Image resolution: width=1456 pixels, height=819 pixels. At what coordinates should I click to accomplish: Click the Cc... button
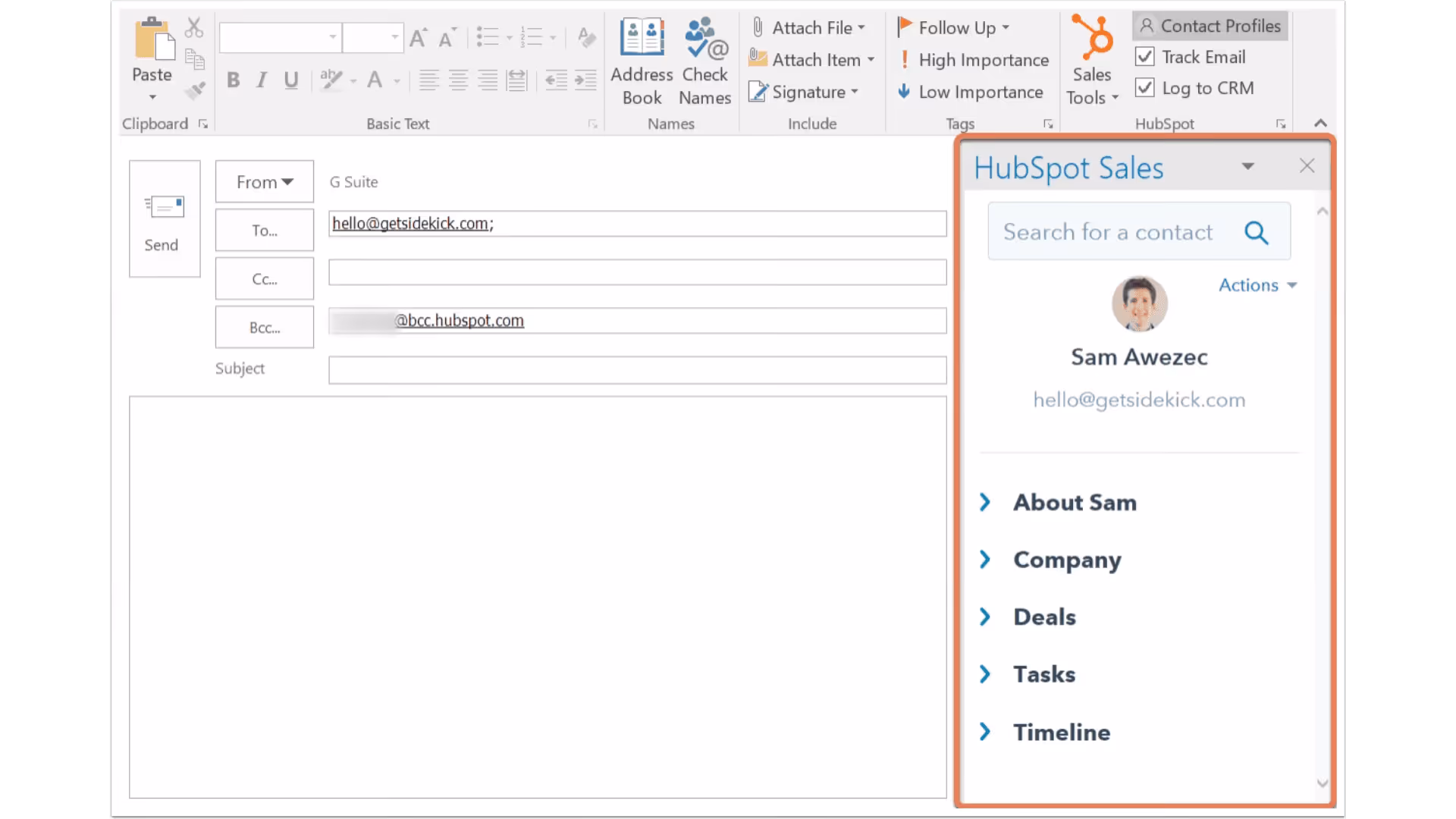tap(265, 279)
